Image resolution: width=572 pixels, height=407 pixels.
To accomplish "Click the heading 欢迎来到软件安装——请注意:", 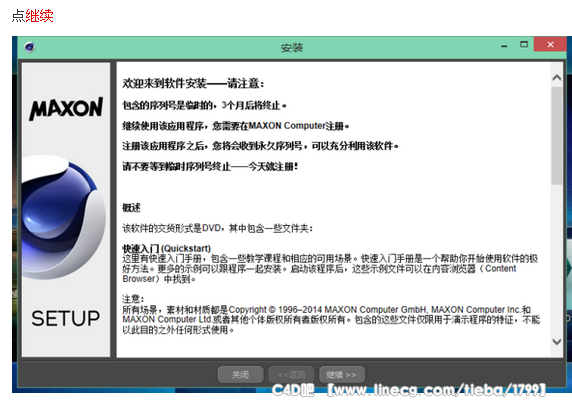I will tap(193, 84).
